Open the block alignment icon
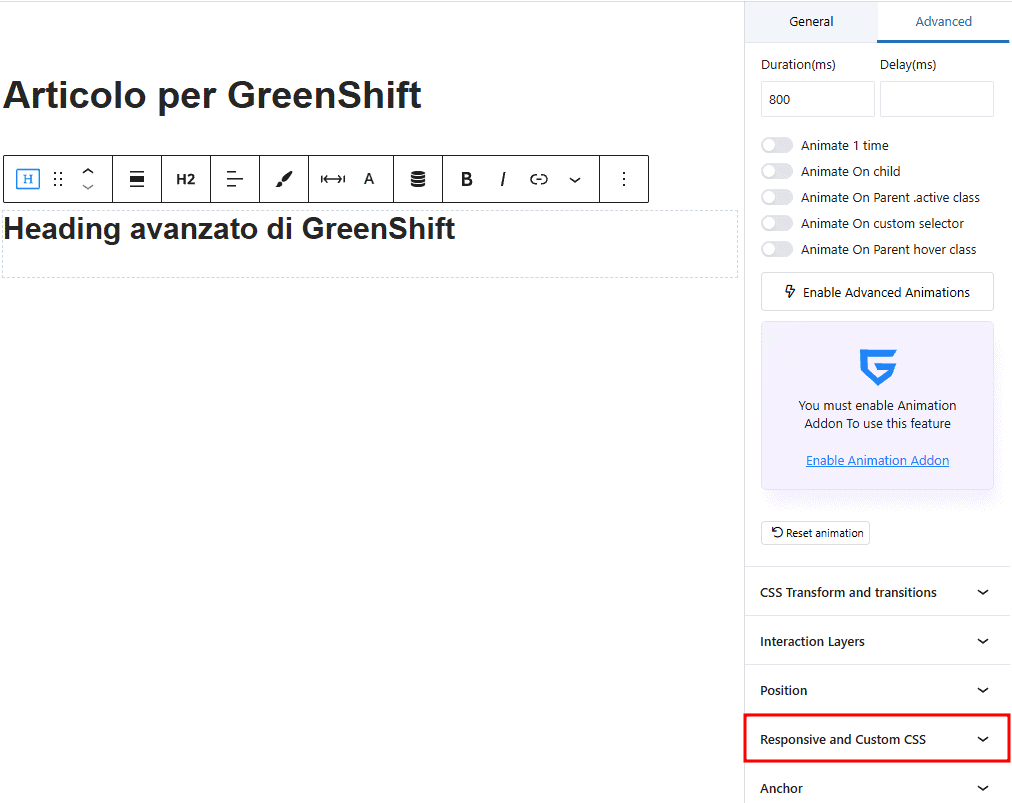This screenshot has height=803, width=1012. tap(137, 179)
